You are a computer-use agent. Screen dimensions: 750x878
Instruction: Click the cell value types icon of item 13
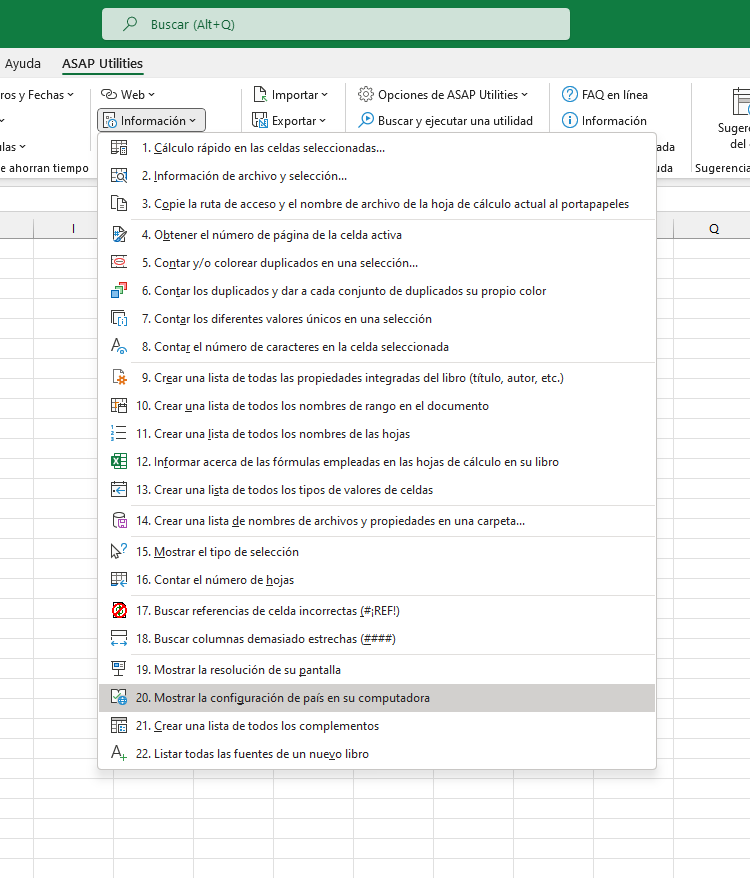coord(119,490)
